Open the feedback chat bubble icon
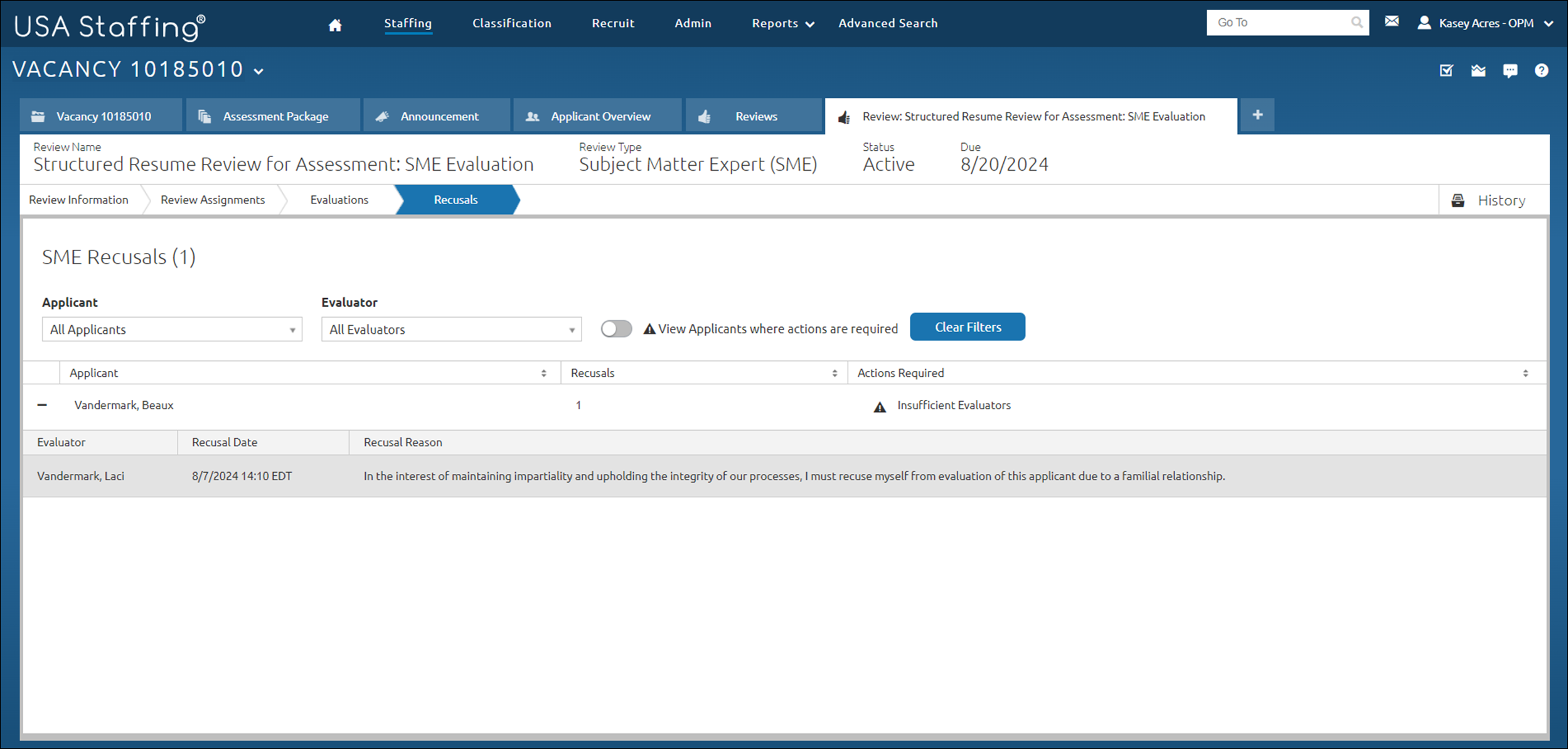Viewport: 1568px width, 749px height. [x=1511, y=70]
